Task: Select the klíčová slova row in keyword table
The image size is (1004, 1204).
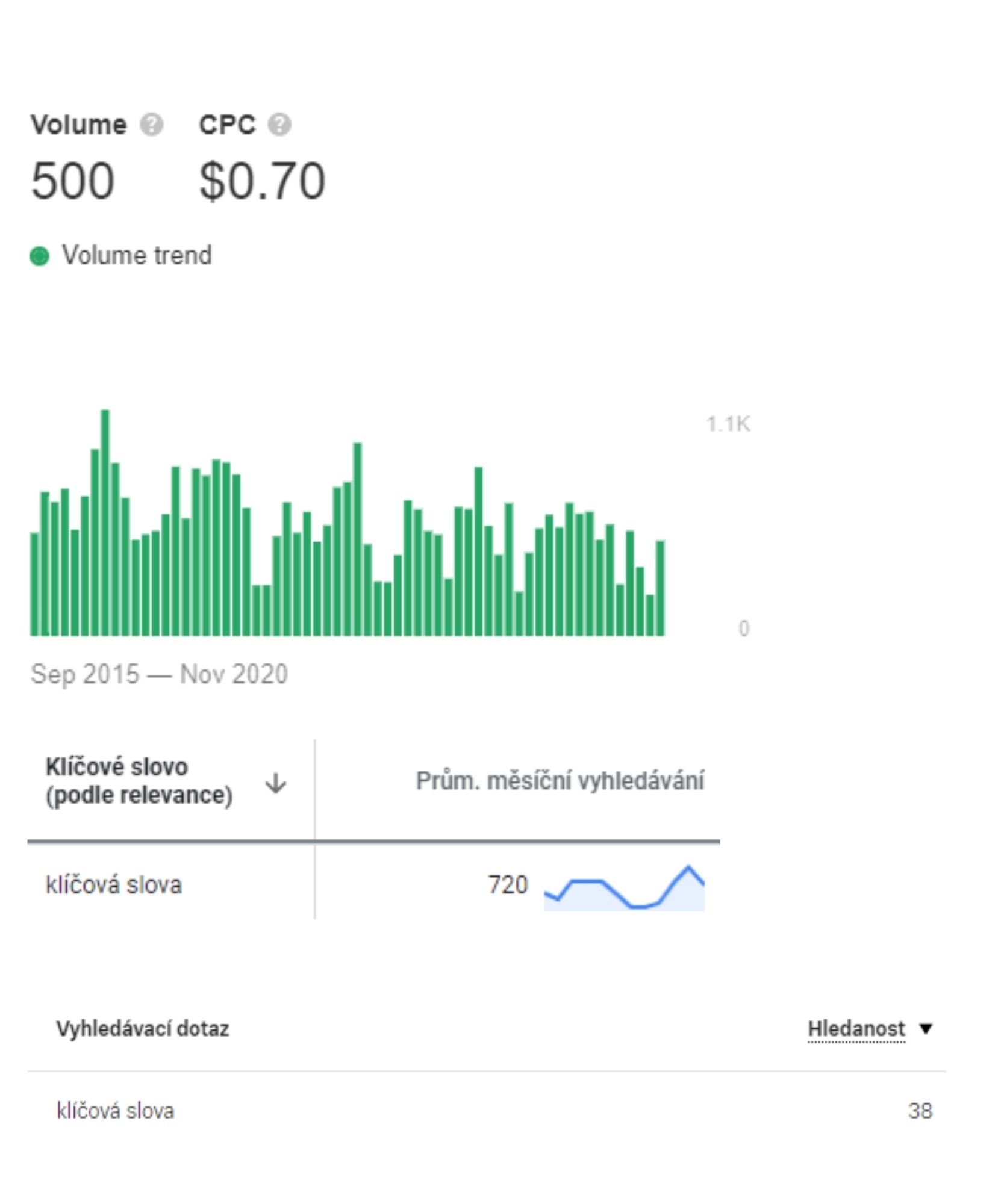Action: 373,884
